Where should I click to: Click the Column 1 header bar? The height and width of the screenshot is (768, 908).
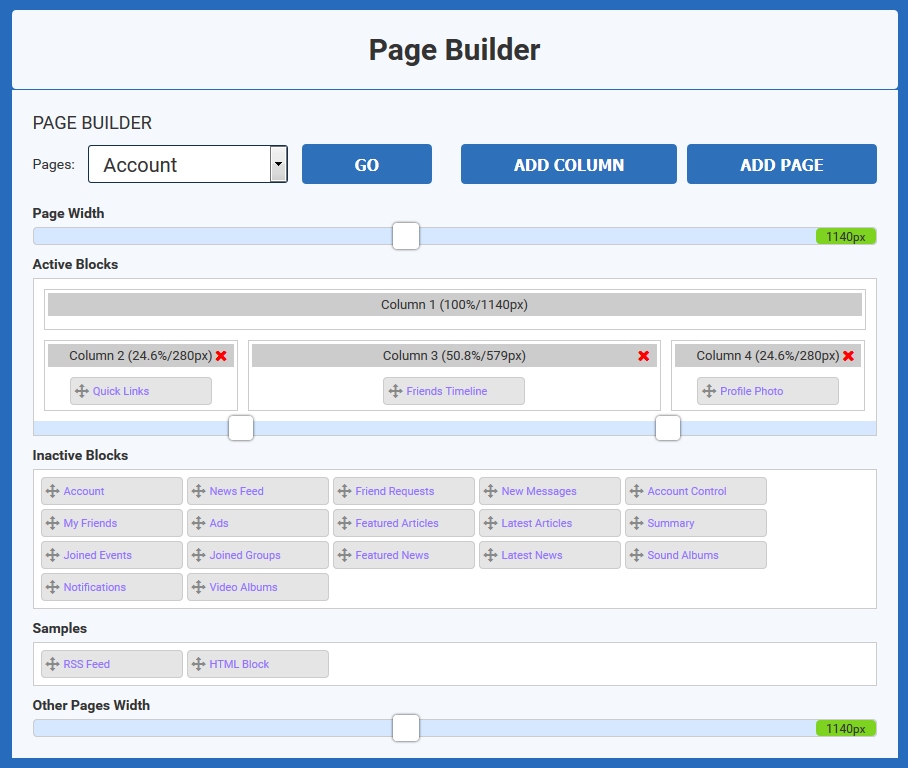tap(454, 305)
